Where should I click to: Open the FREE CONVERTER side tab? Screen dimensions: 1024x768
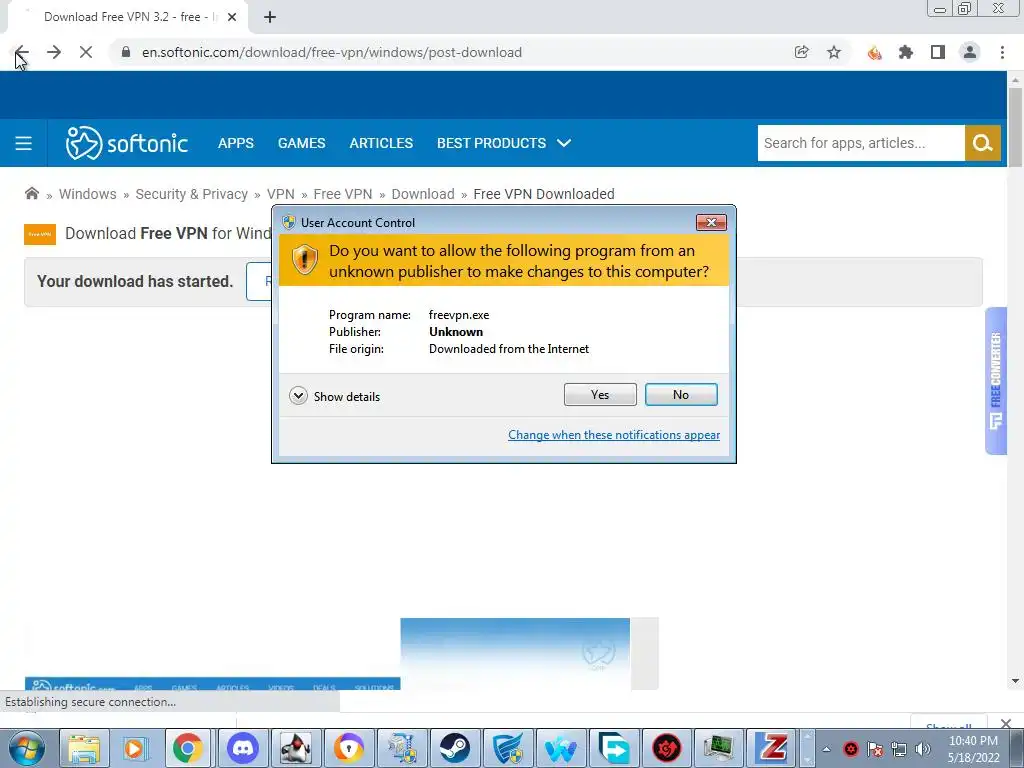(x=995, y=381)
